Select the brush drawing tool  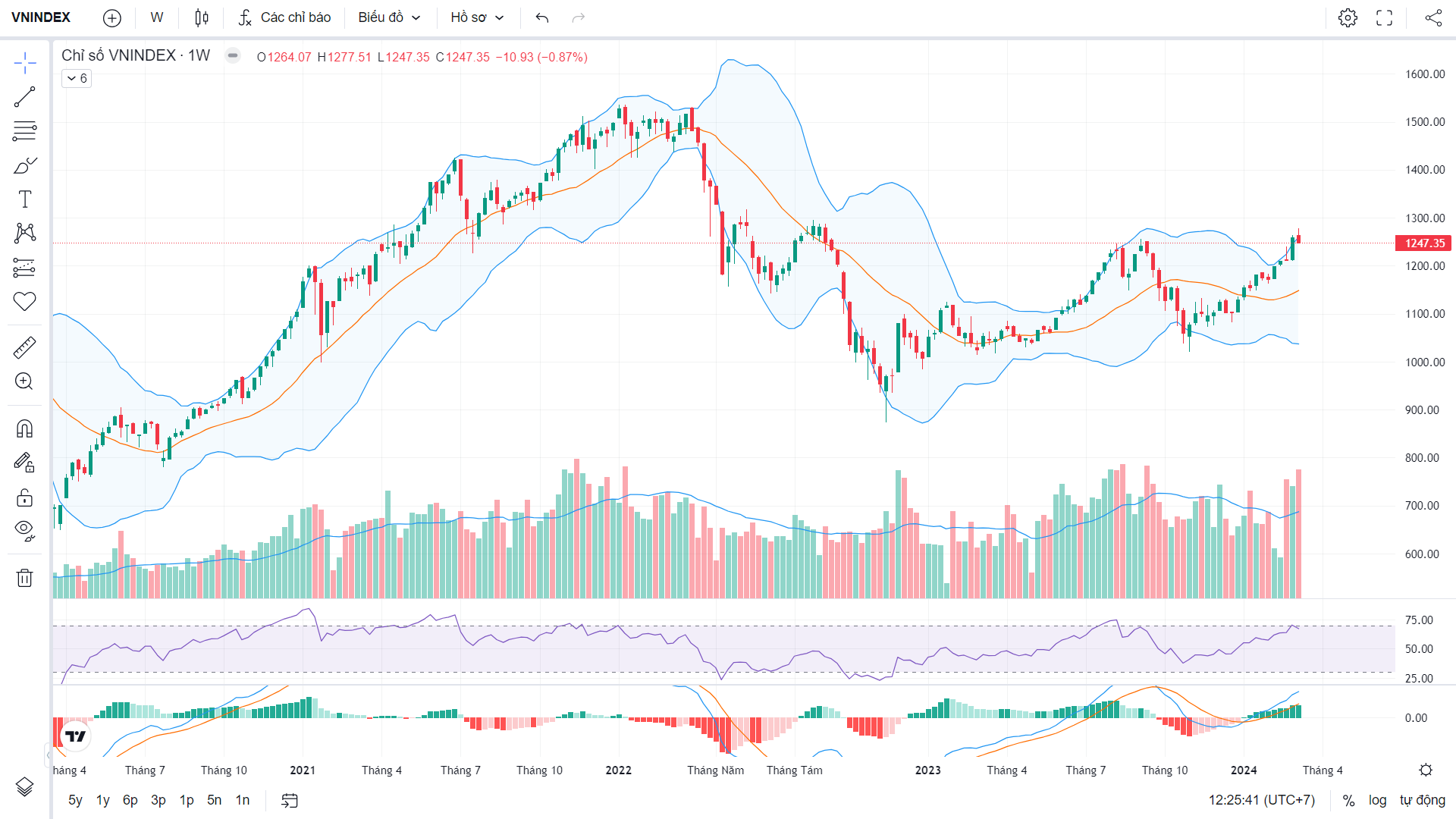[24, 165]
